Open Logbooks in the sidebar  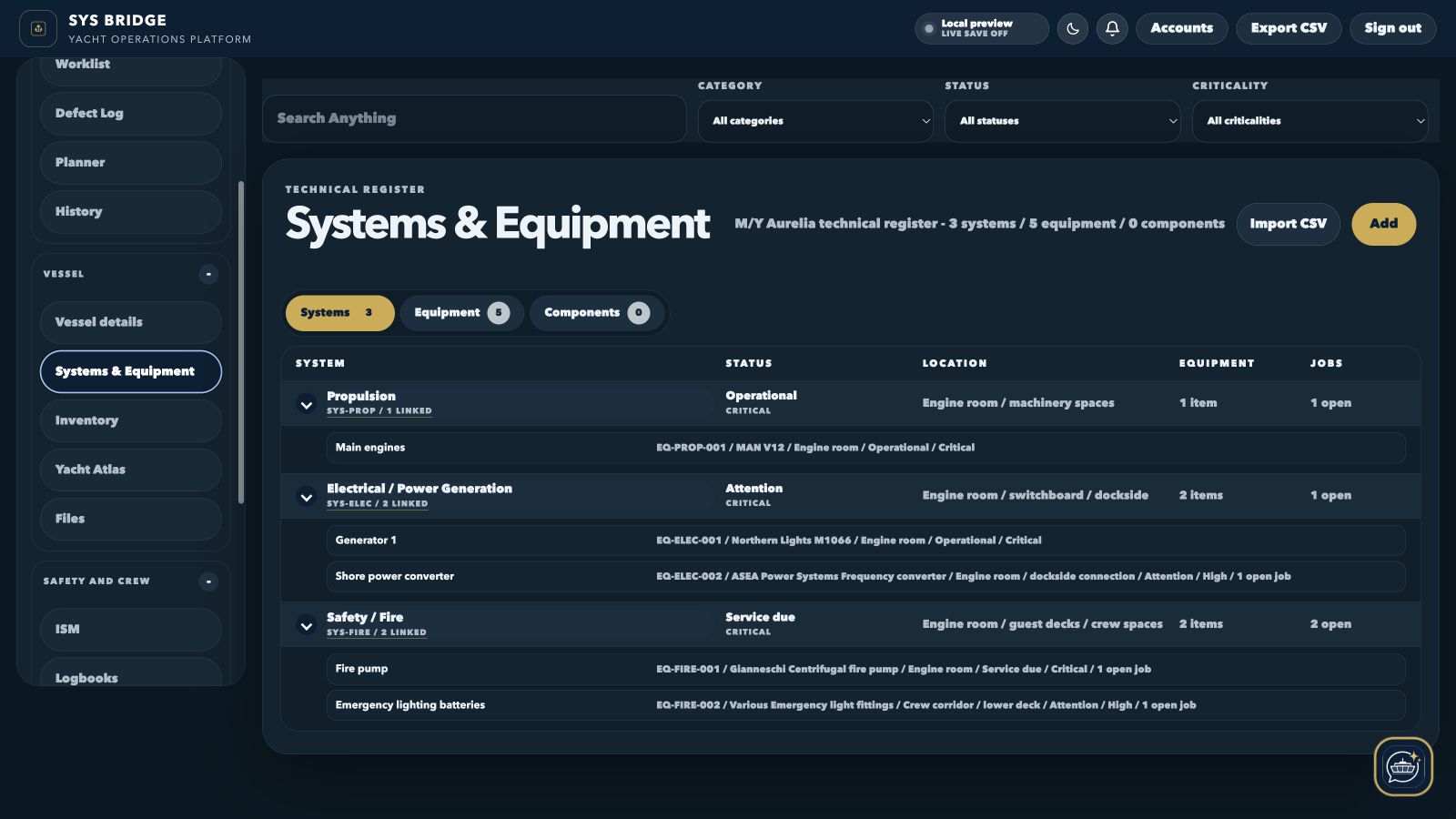click(x=131, y=673)
